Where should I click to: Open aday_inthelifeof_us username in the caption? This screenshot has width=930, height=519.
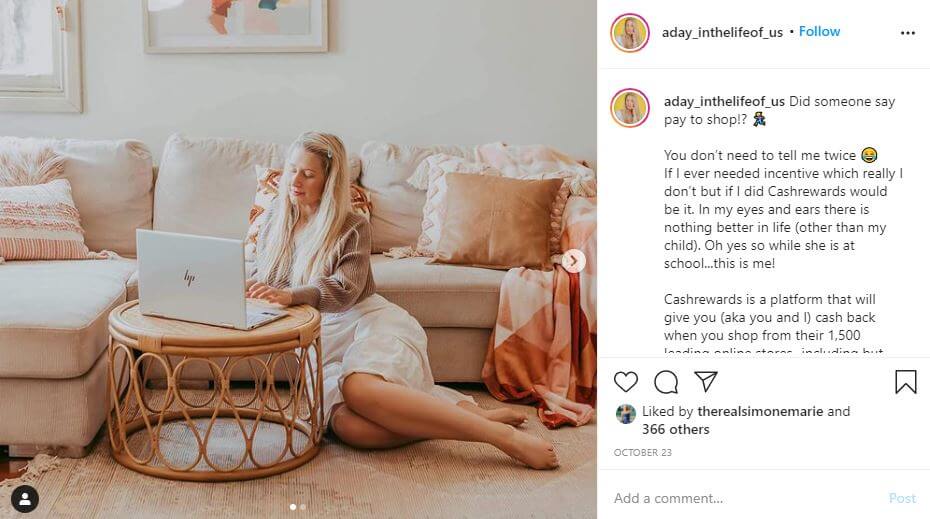724,101
